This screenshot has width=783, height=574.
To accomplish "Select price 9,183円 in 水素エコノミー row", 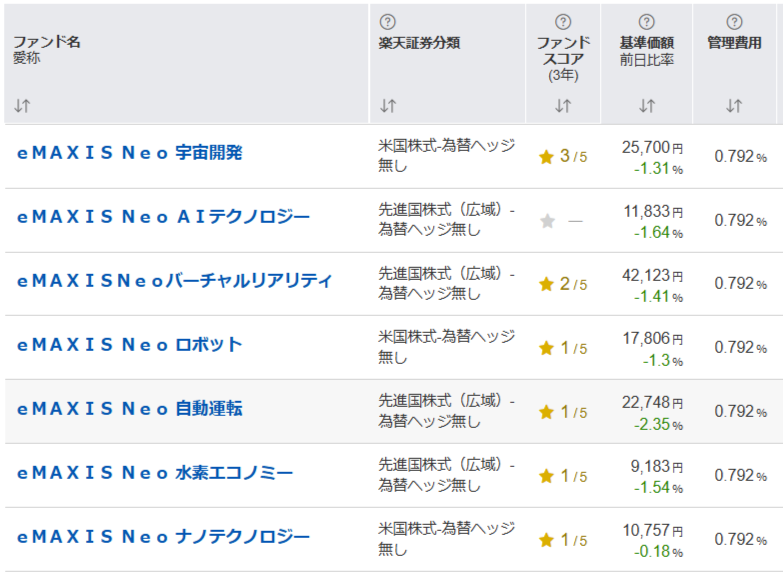I will (656, 467).
